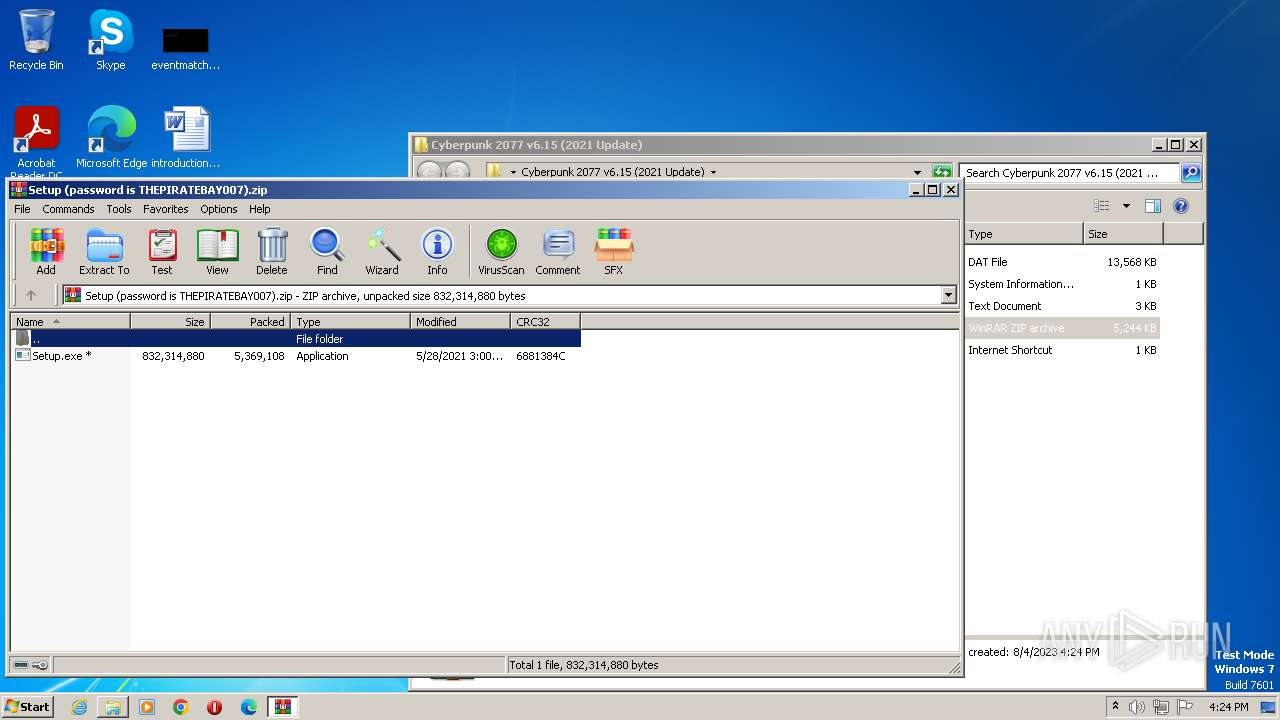1280x720 pixels.
Task: Open Chrome from the taskbar
Action: pyautogui.click(x=181, y=707)
